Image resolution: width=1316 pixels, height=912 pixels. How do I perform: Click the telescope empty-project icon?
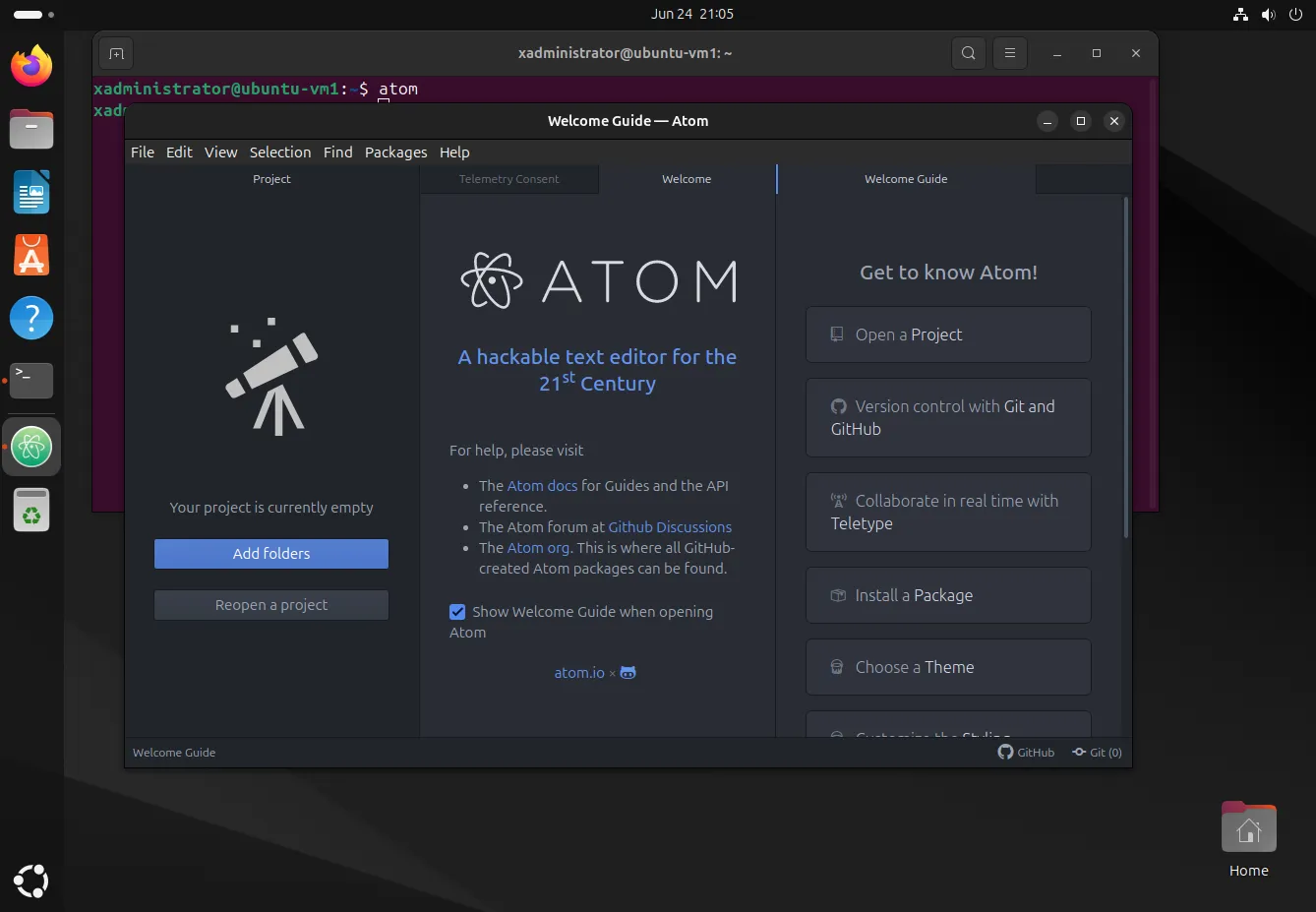click(271, 376)
